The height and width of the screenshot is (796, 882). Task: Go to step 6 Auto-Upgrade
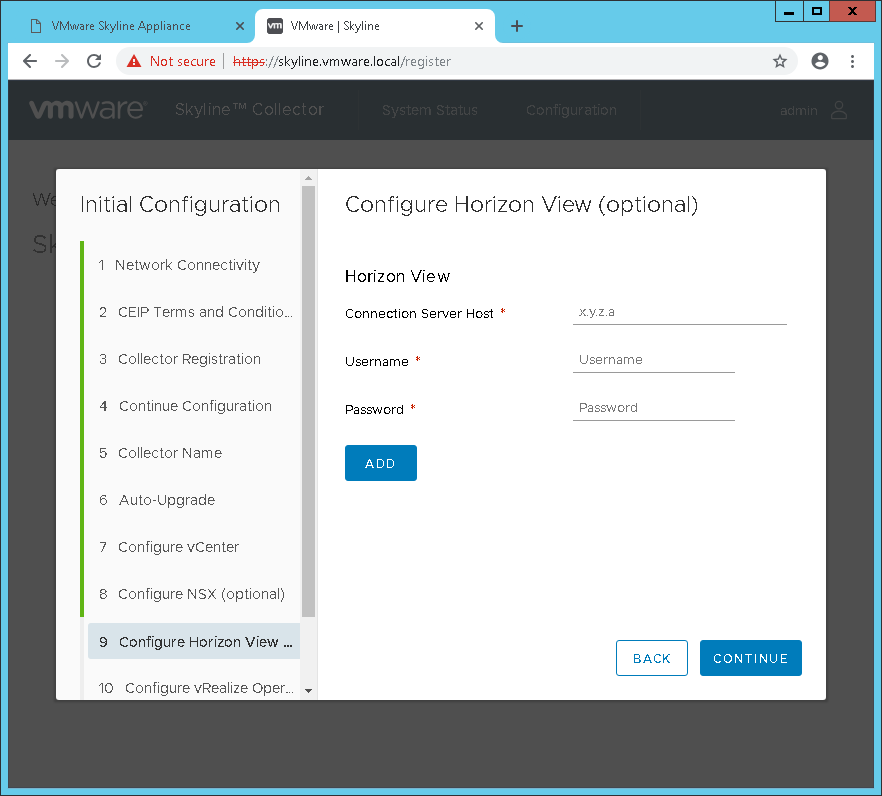[x=192, y=500]
